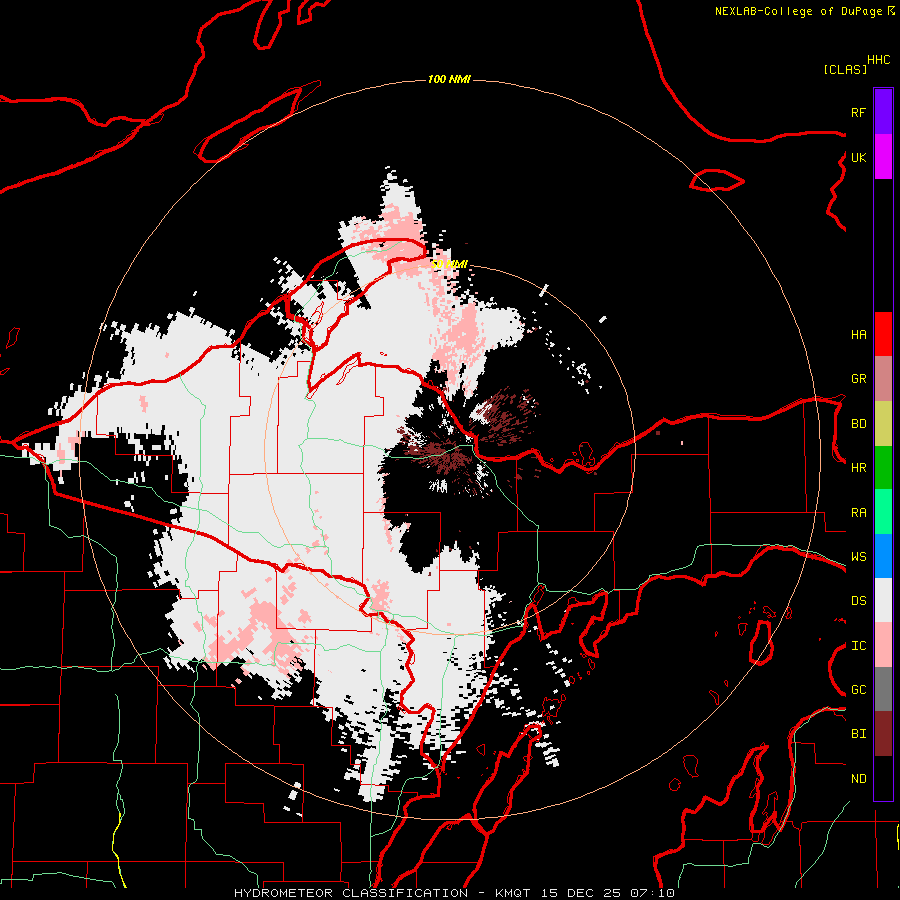Pick the RA light green swatch
The width and height of the screenshot is (900, 900).
click(883, 512)
